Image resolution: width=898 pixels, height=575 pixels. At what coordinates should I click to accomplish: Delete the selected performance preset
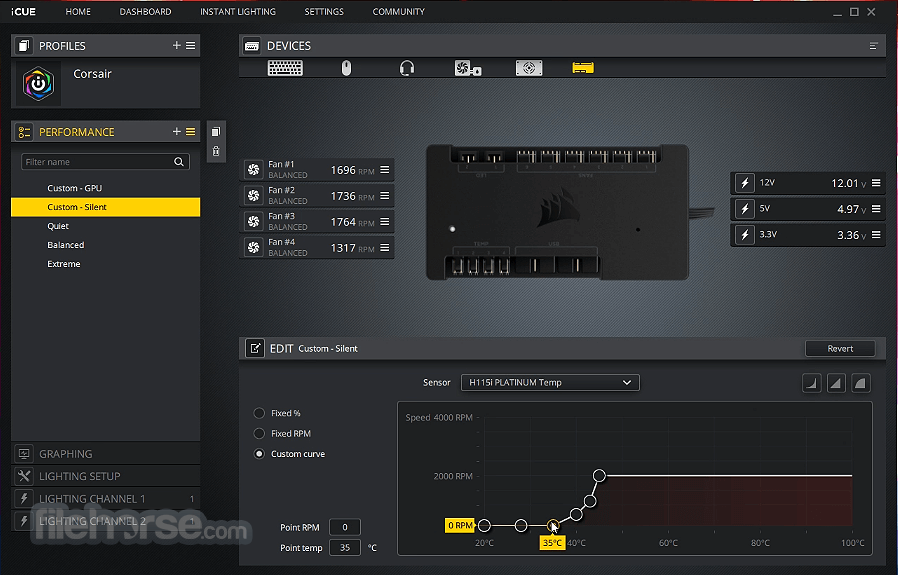click(x=216, y=151)
